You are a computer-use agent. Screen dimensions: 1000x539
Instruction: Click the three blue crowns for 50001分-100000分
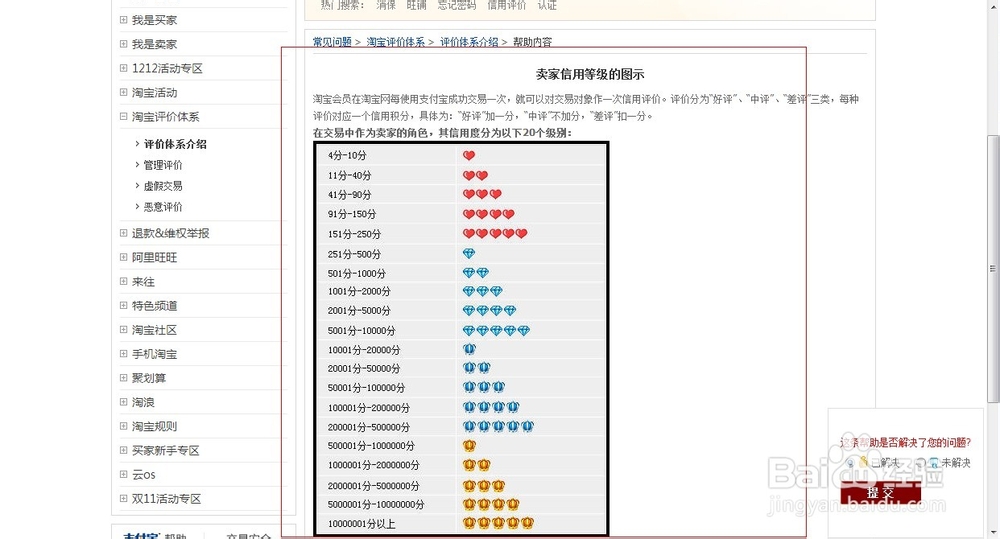484,387
